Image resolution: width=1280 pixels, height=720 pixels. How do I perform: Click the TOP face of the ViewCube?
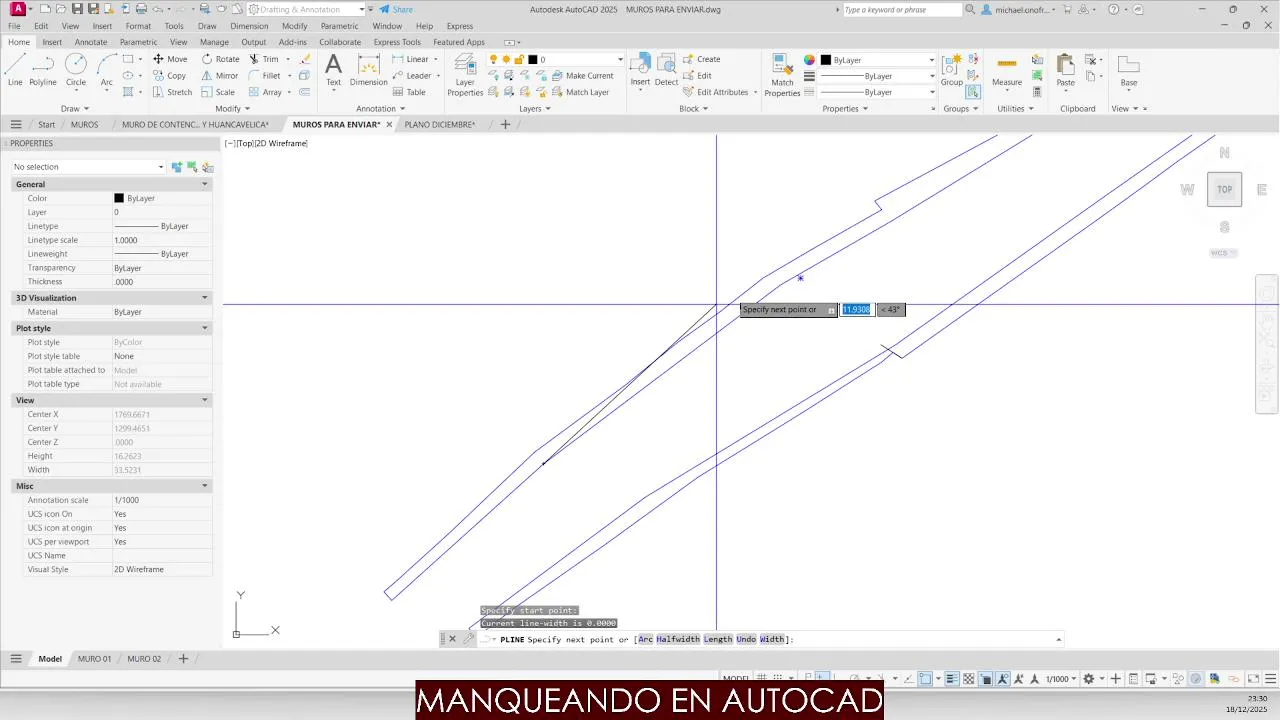1225,189
